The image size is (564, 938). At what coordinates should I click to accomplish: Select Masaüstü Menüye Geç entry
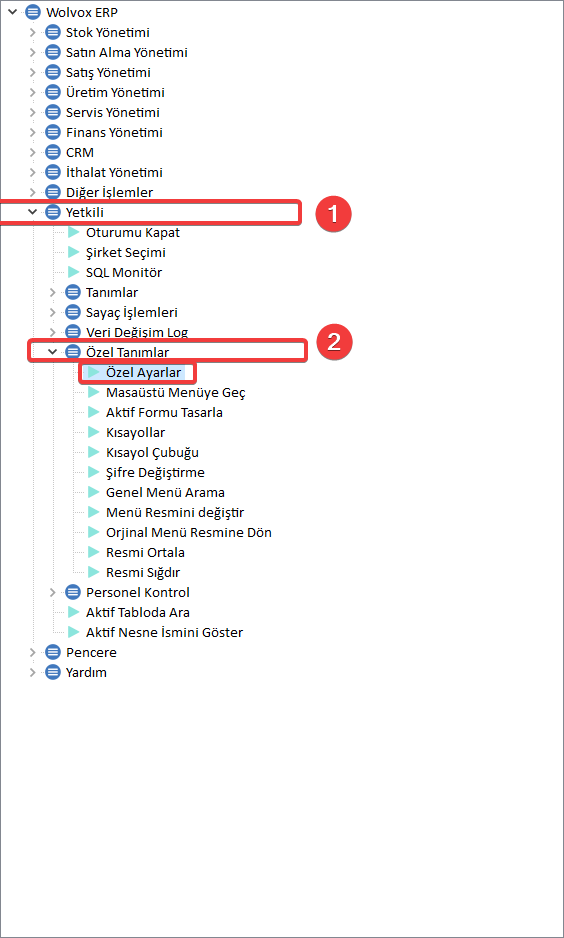click(x=176, y=393)
